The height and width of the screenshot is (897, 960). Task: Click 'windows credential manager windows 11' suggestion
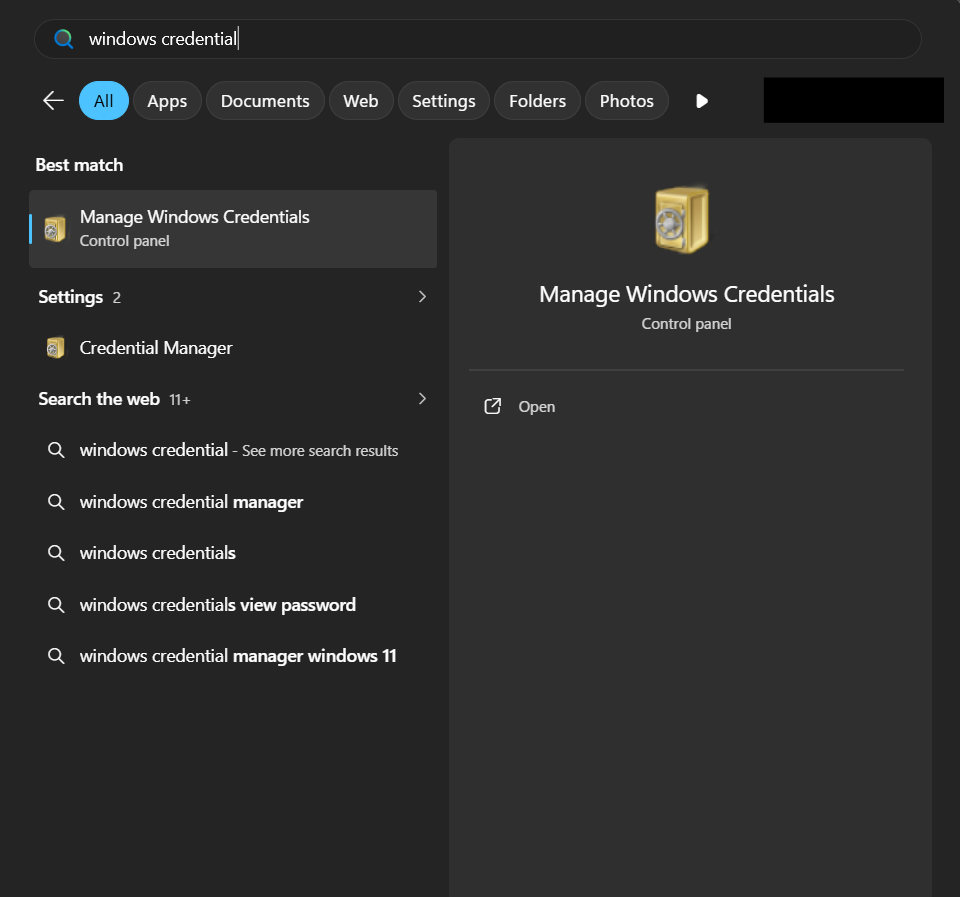click(238, 656)
